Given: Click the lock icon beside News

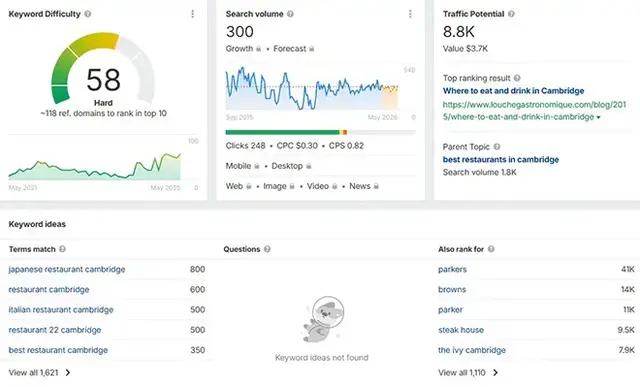Looking at the screenshot, I should click(376, 186).
